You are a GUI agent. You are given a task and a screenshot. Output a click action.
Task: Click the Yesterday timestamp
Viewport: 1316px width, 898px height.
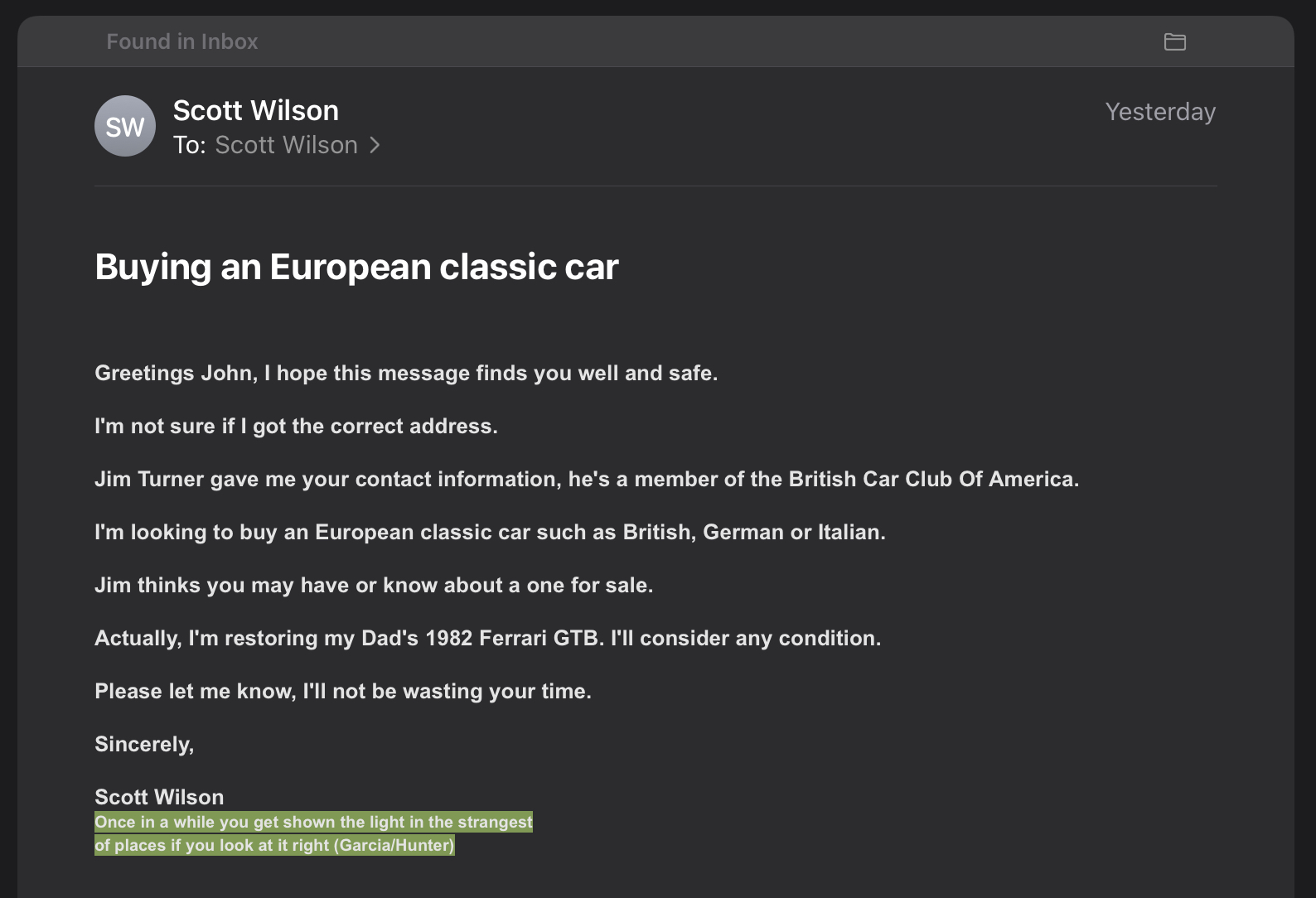tap(1160, 112)
